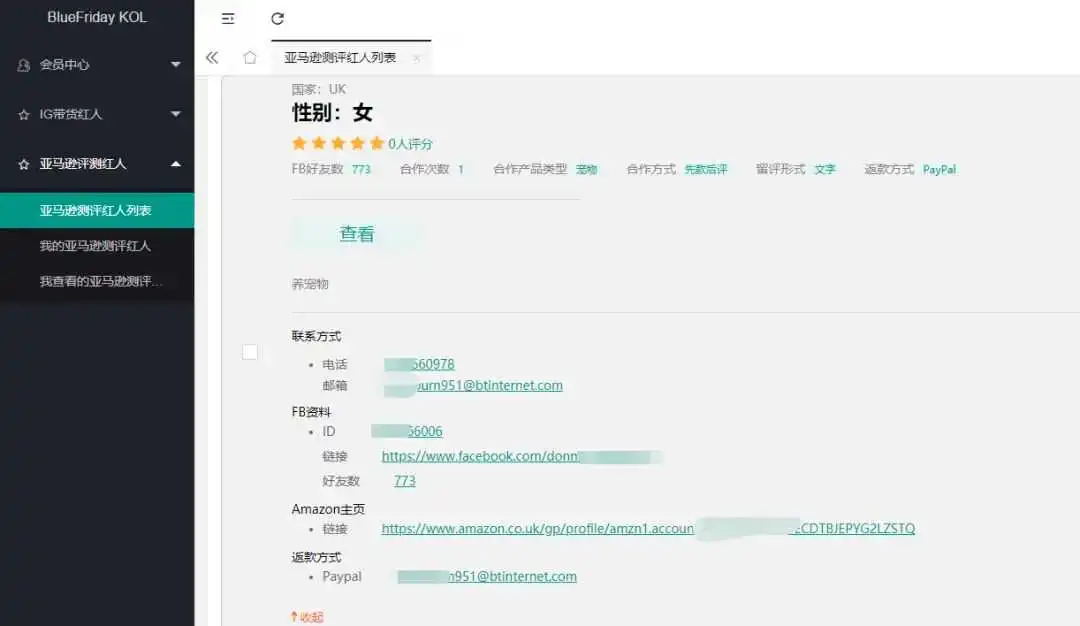1080x626 pixels.
Task: Click the FB ID link ending 6006
Action: 407,431
